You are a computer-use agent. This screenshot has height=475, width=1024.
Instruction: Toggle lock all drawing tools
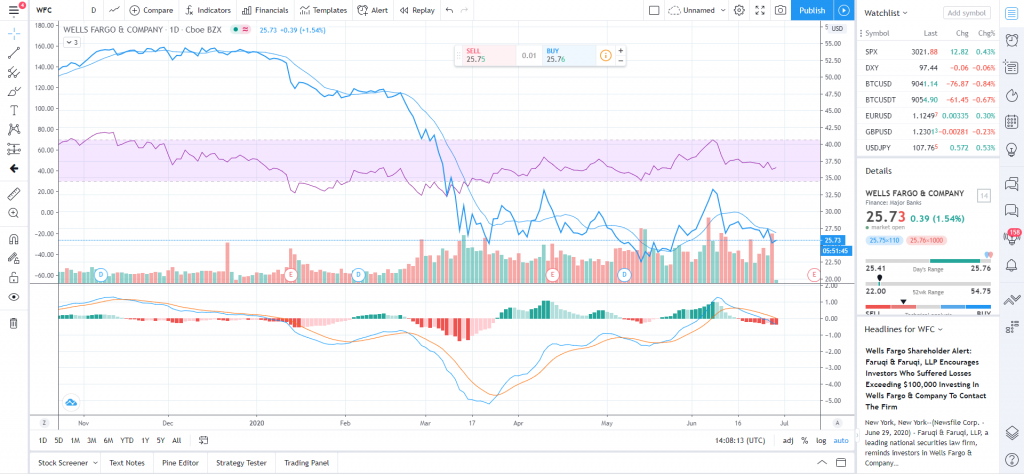click(14, 278)
